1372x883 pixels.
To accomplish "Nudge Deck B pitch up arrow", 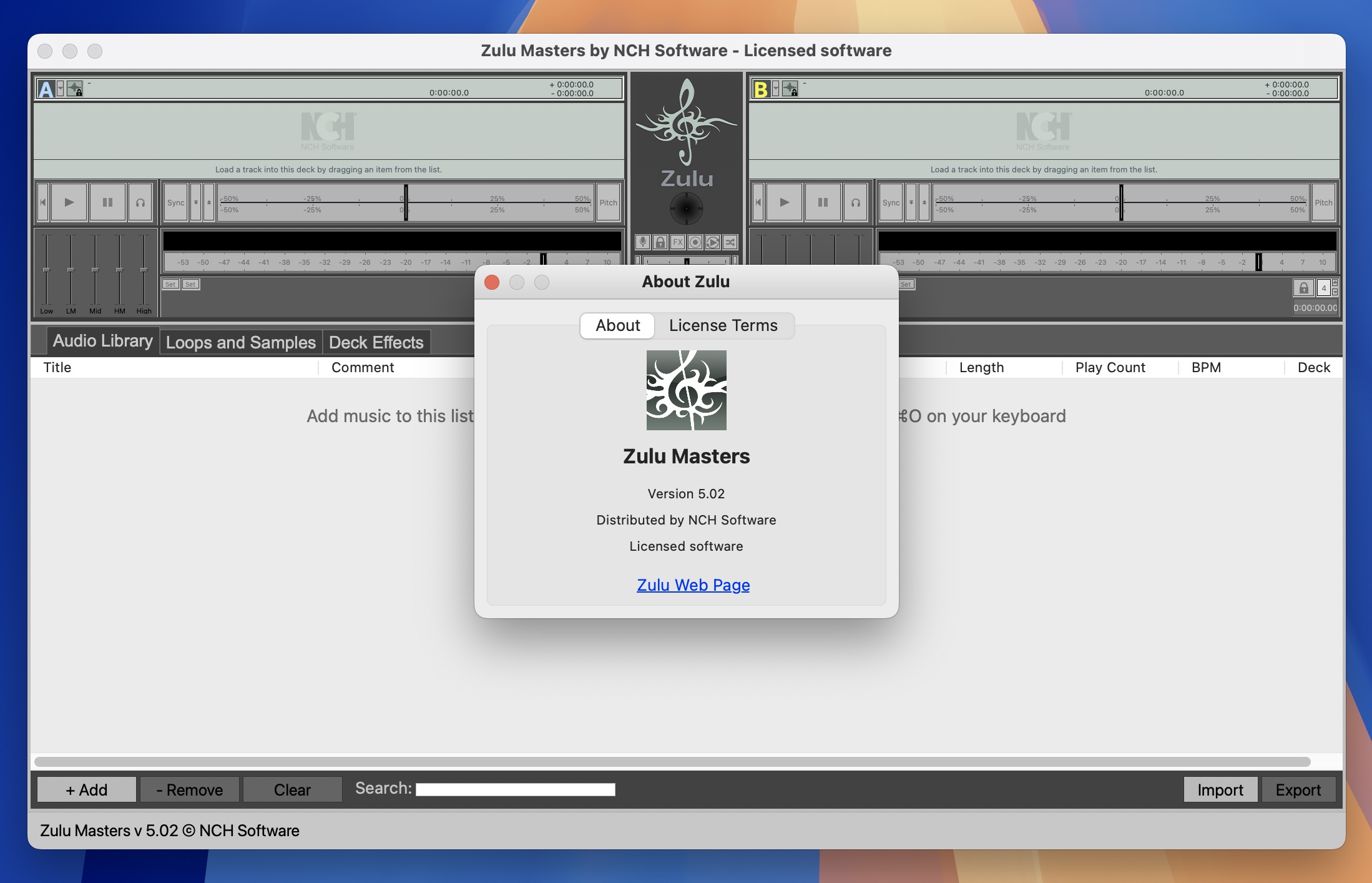I will [924, 202].
